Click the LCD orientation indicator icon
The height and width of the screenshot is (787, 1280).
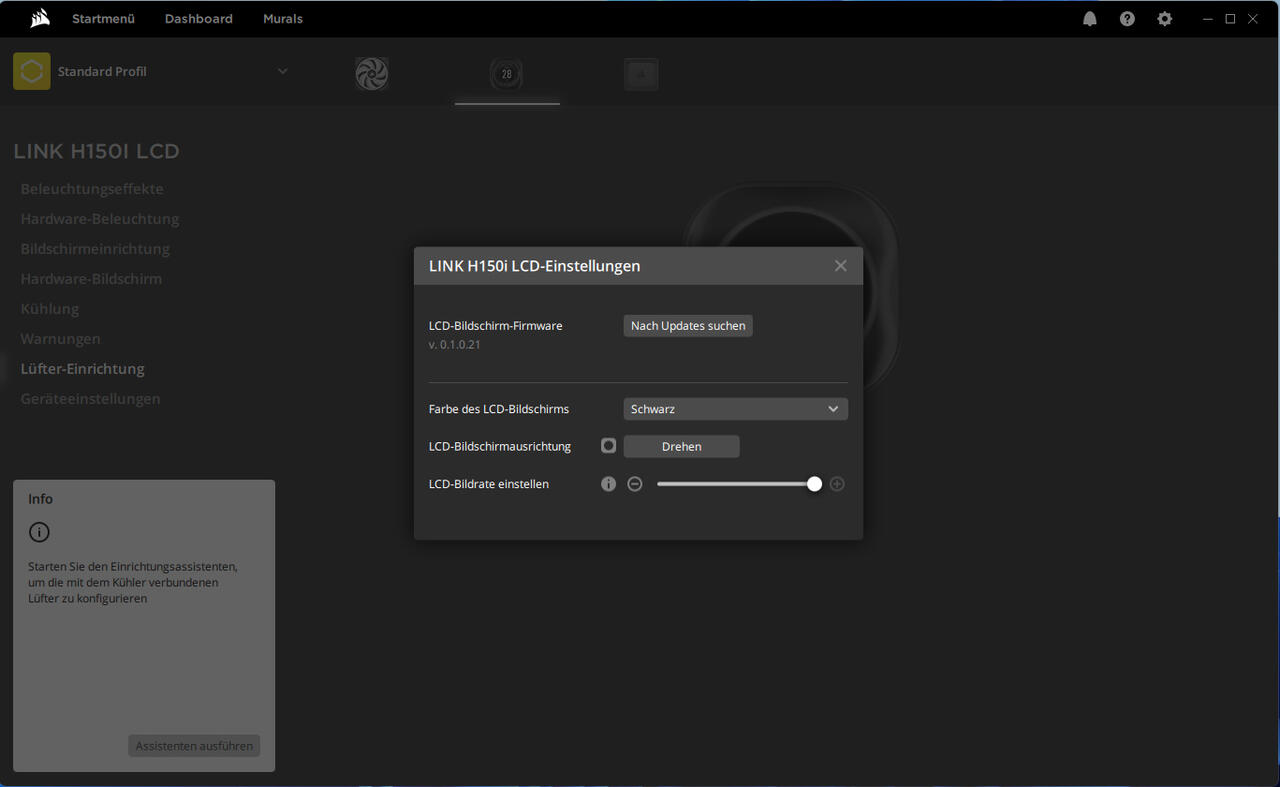pos(608,446)
